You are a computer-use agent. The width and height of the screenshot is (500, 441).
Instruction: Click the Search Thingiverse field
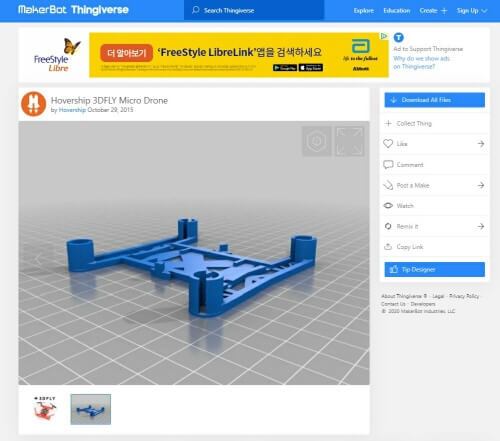254,10
